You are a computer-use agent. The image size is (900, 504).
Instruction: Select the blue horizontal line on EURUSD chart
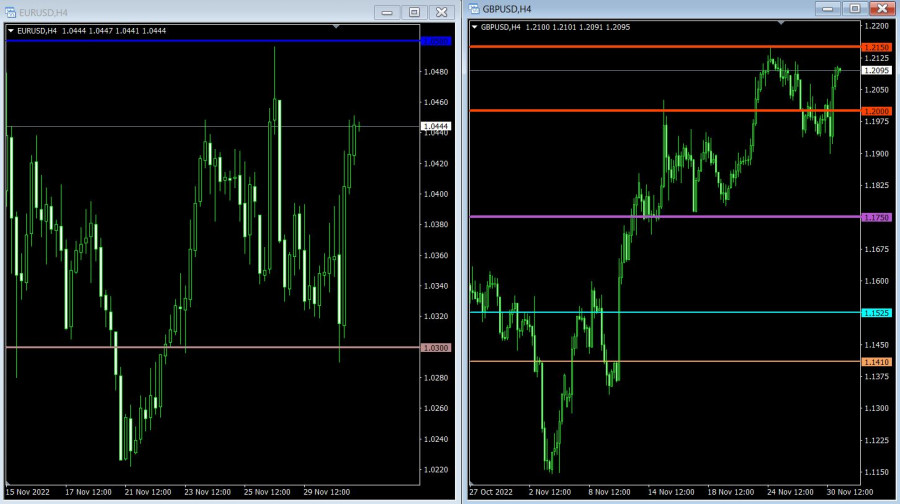(x=200, y=41)
